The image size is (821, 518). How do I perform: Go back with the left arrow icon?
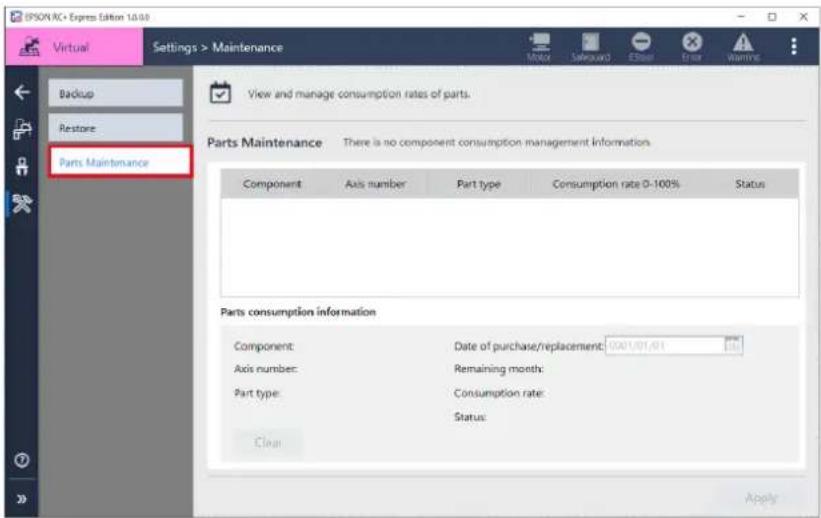click(22, 93)
